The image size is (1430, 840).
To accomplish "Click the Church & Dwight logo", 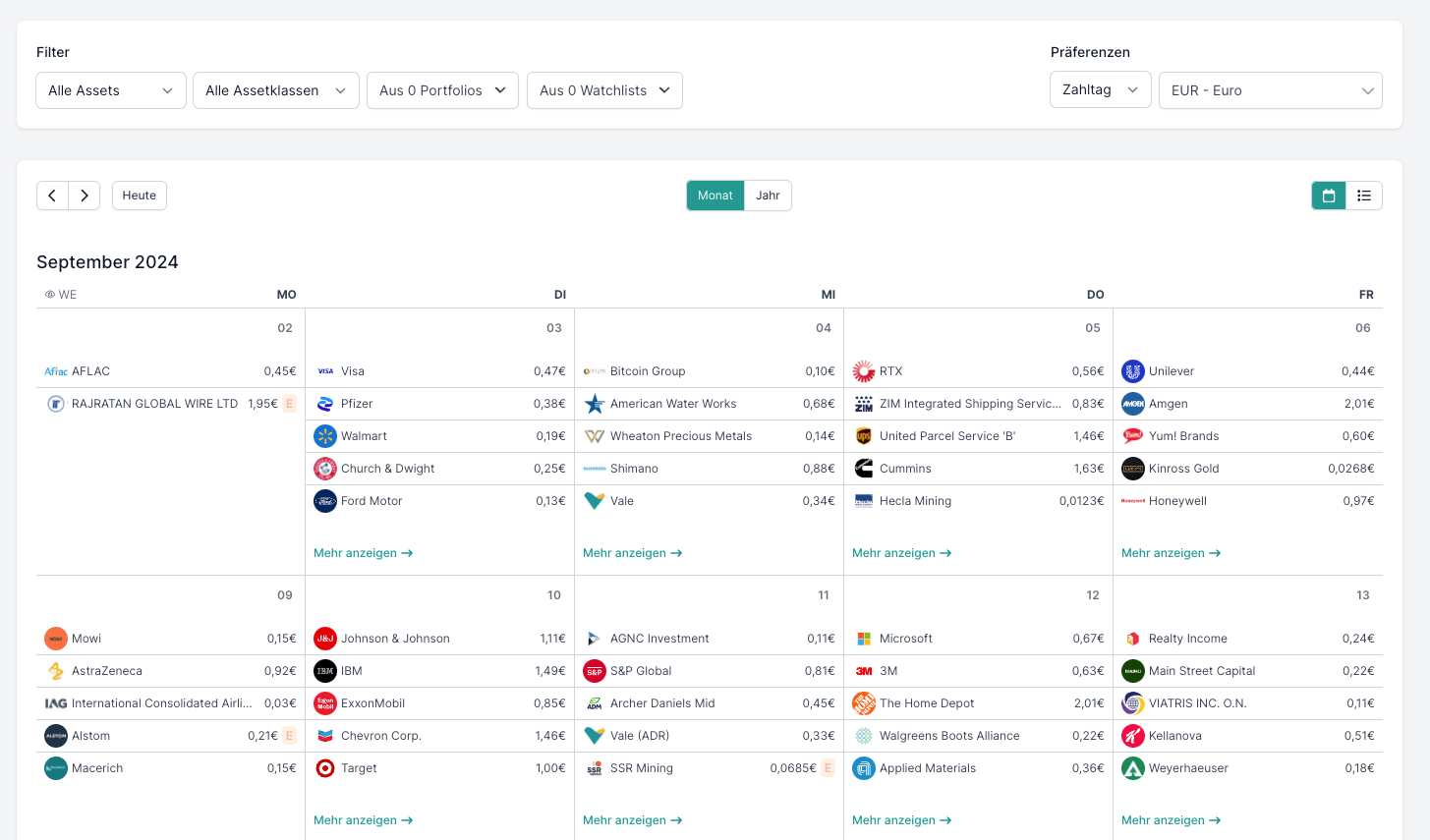I will [x=325, y=469].
